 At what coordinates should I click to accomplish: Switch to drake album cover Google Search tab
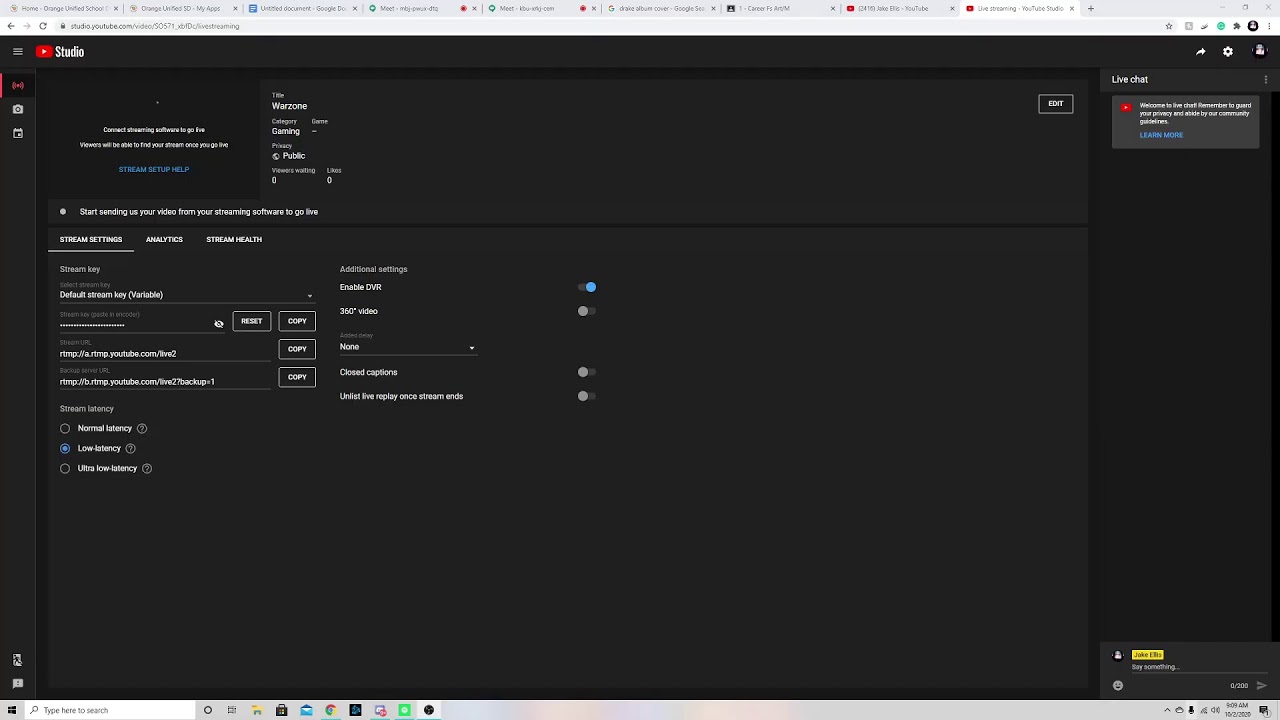[659, 8]
